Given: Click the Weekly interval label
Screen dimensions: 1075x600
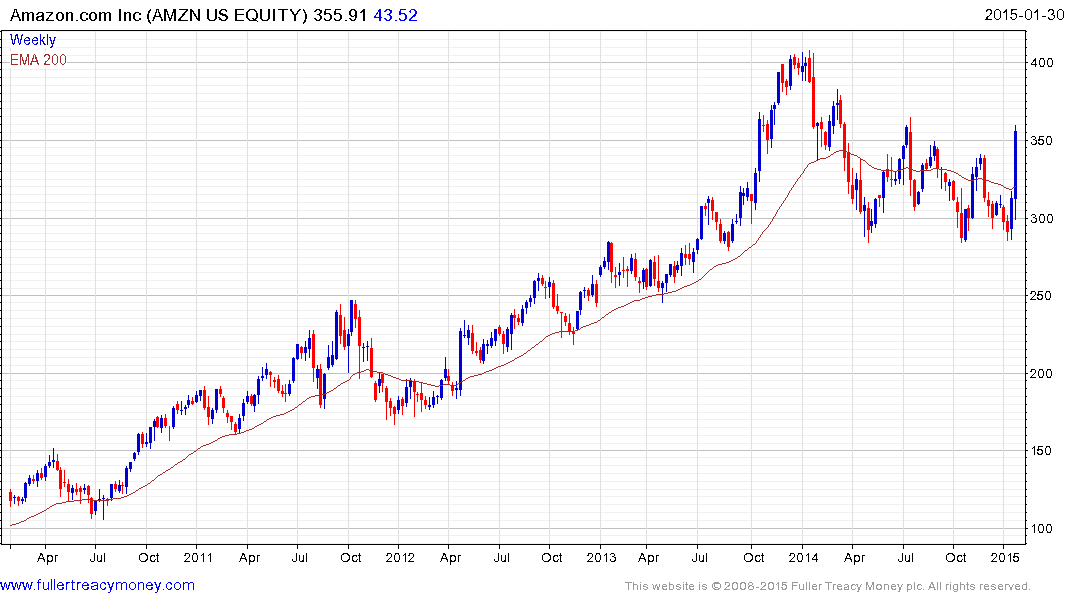Looking at the screenshot, I should 33,40.
